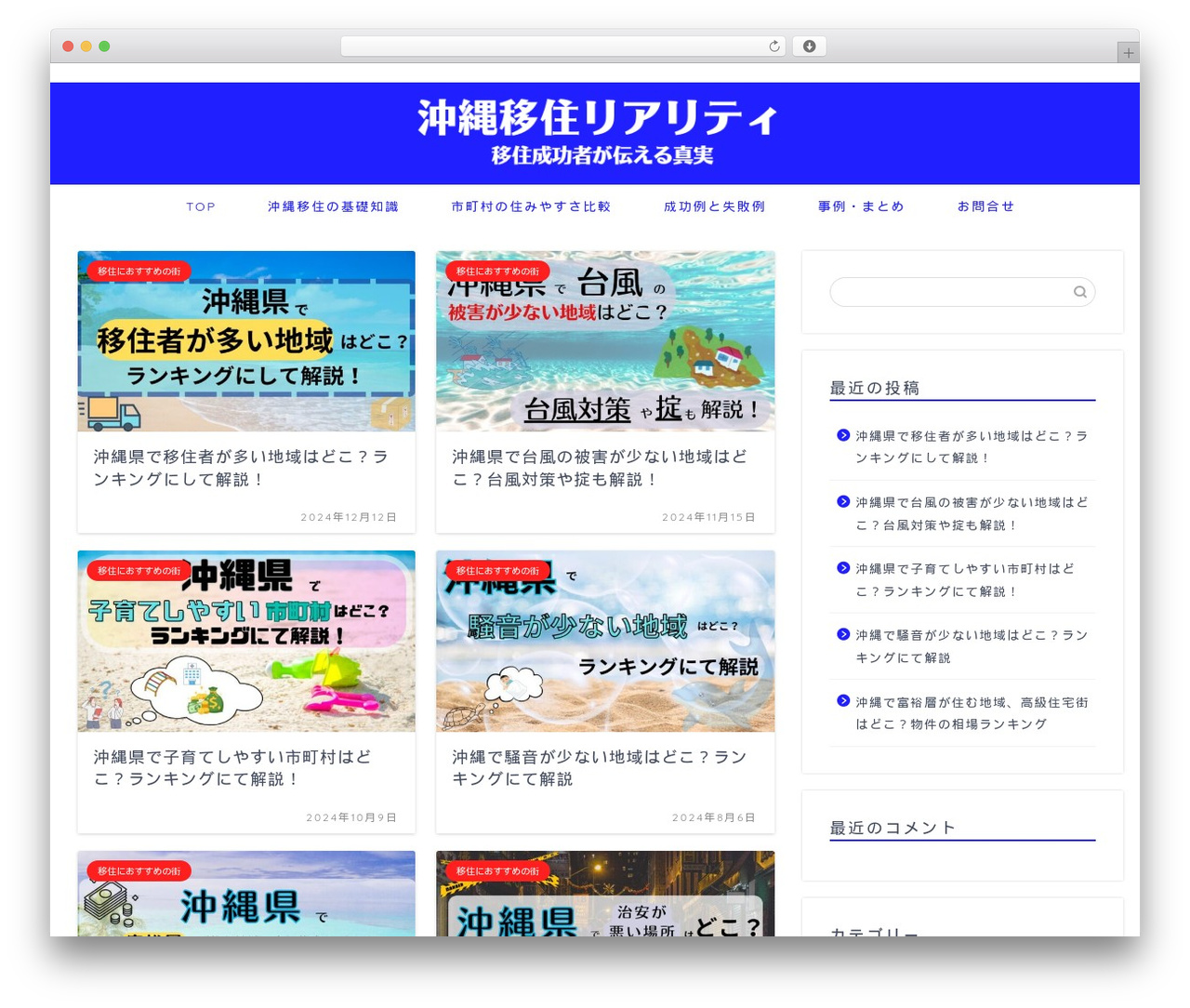Click arrow bullet beside 騒音が少ない recent post
Image resolution: width=1190 pixels, height=1008 pixels.
click(843, 634)
